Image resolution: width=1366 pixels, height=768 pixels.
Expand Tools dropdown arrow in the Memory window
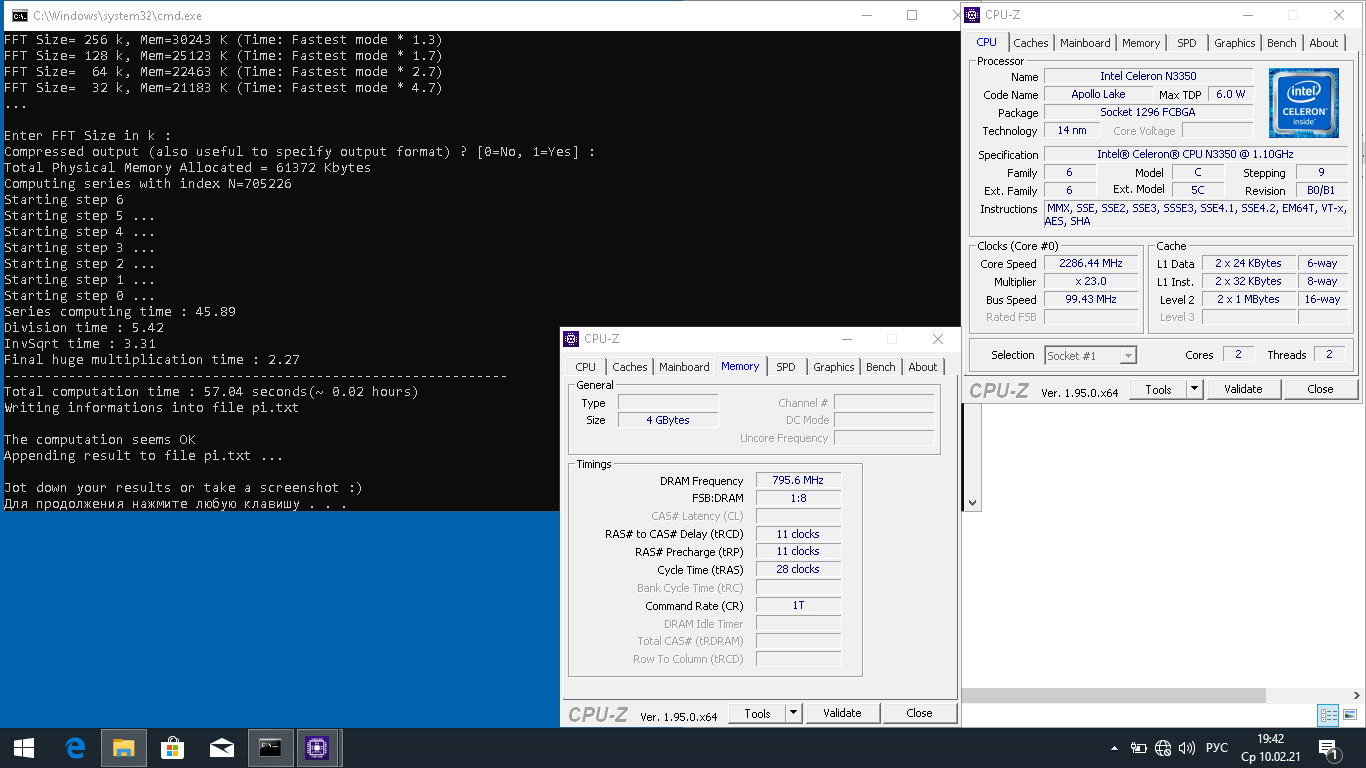point(794,713)
